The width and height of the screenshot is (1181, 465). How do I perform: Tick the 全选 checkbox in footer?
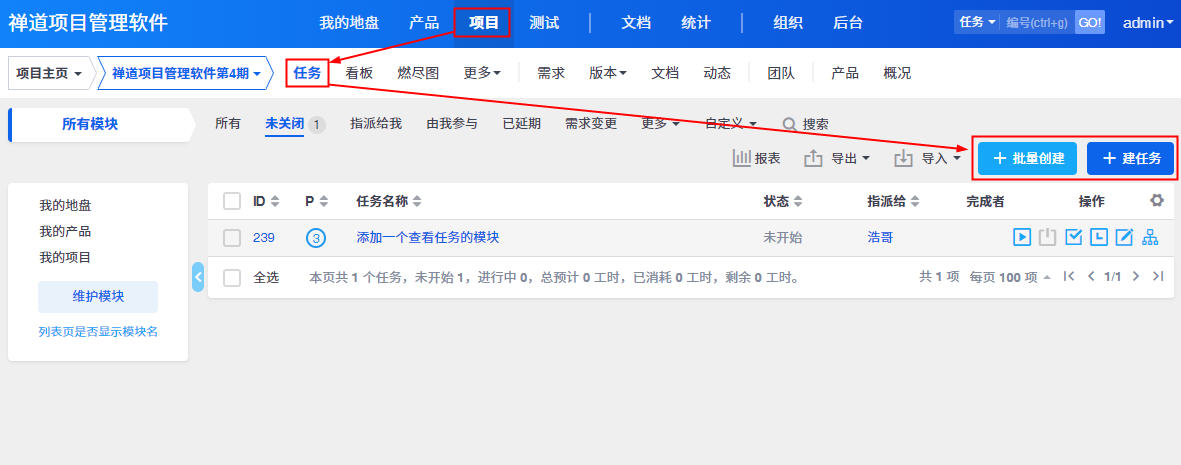232,277
